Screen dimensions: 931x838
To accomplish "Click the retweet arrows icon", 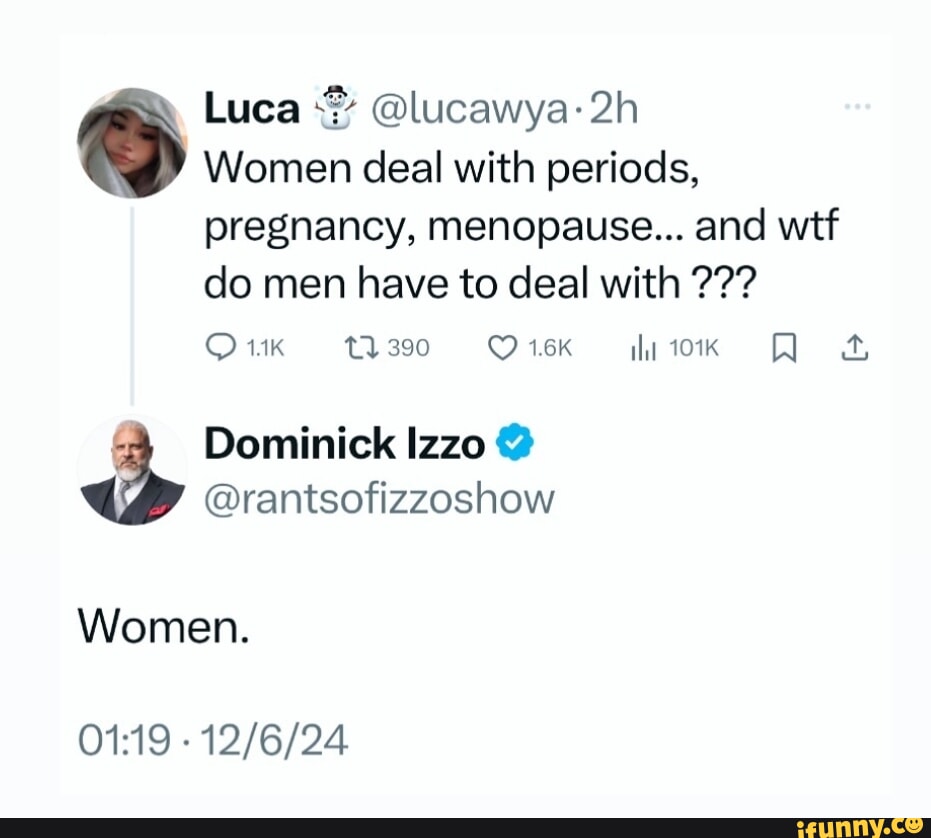I will click(362, 348).
